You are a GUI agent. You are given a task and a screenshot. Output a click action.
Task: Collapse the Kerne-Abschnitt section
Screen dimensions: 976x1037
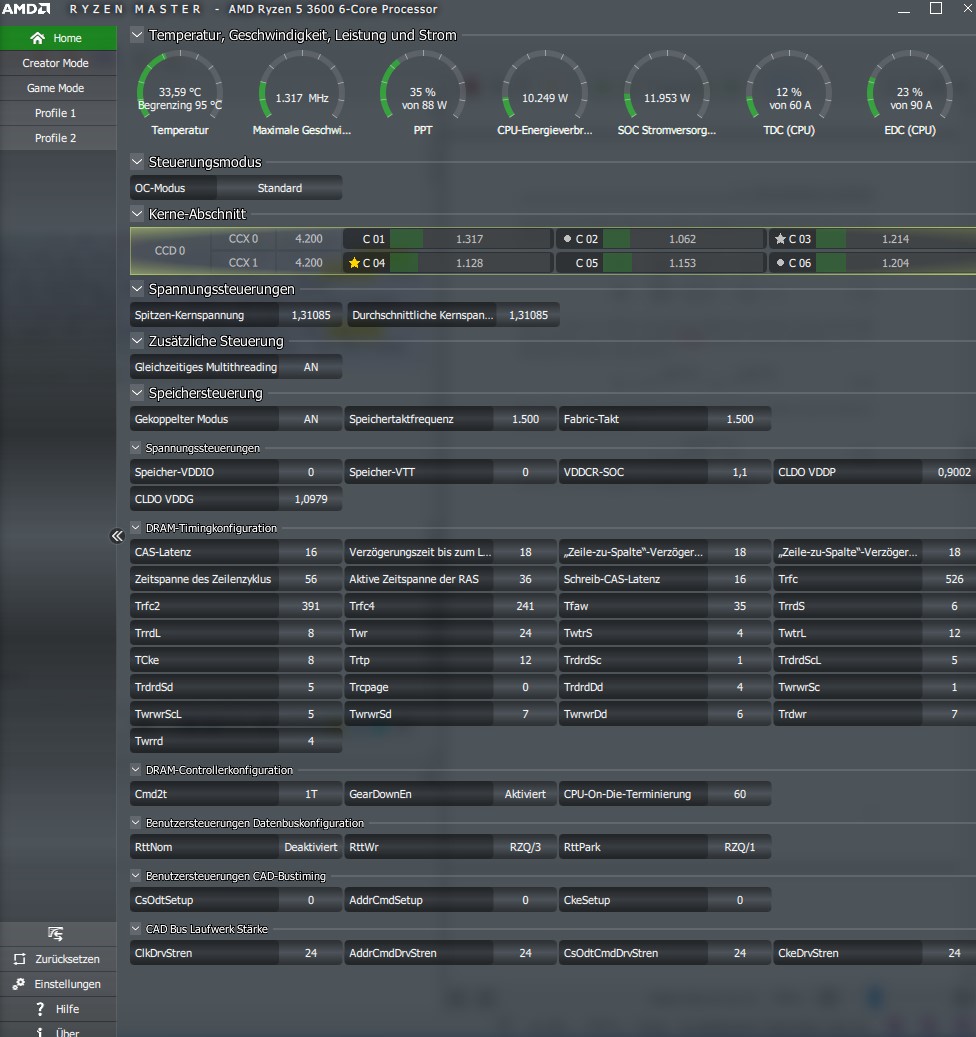pos(137,214)
